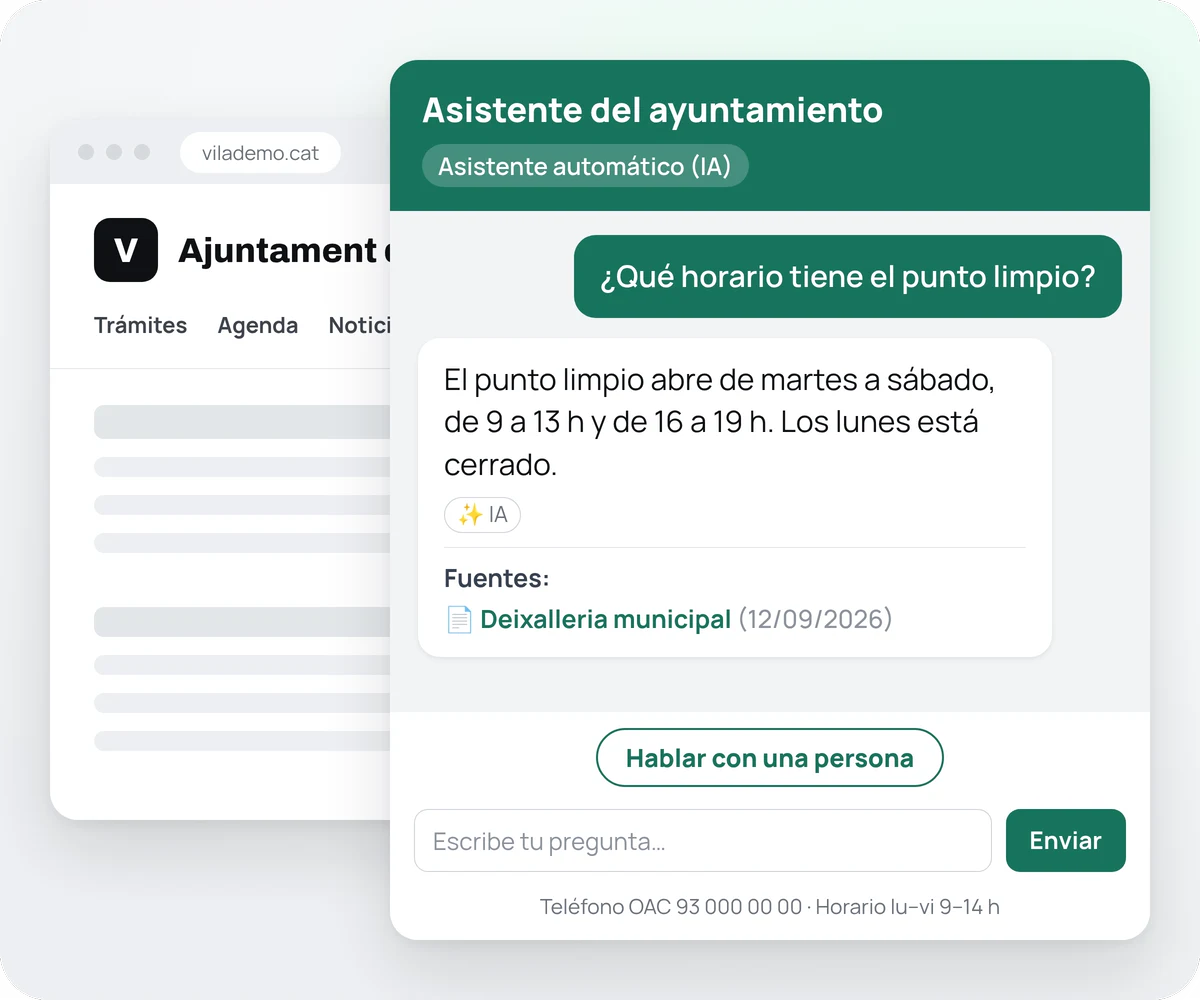Open the Deixalleria municipal source link

[605, 619]
